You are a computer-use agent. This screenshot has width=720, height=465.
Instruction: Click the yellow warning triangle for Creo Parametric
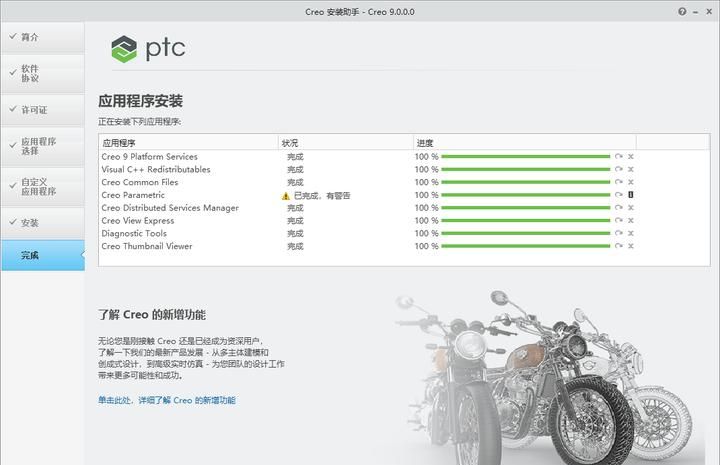point(286,196)
